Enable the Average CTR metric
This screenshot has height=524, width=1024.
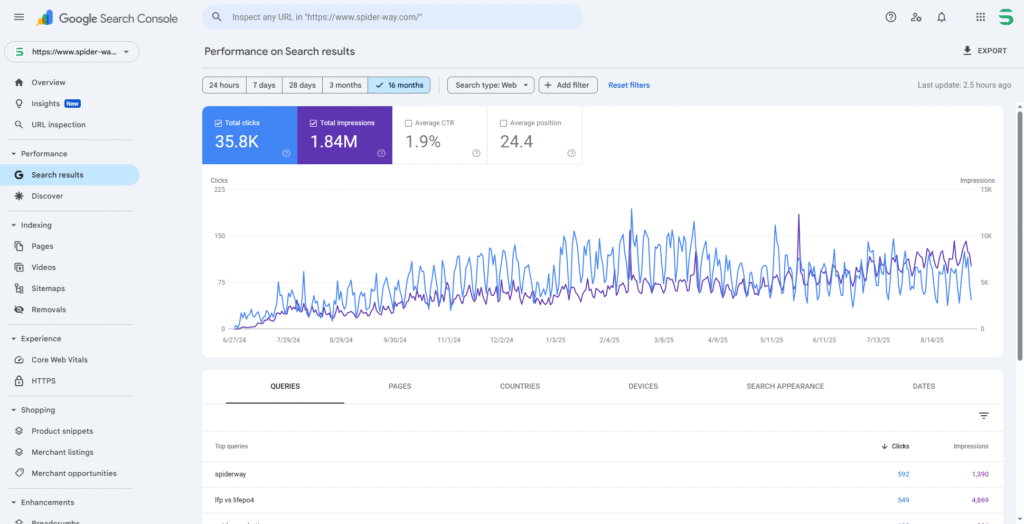point(408,123)
